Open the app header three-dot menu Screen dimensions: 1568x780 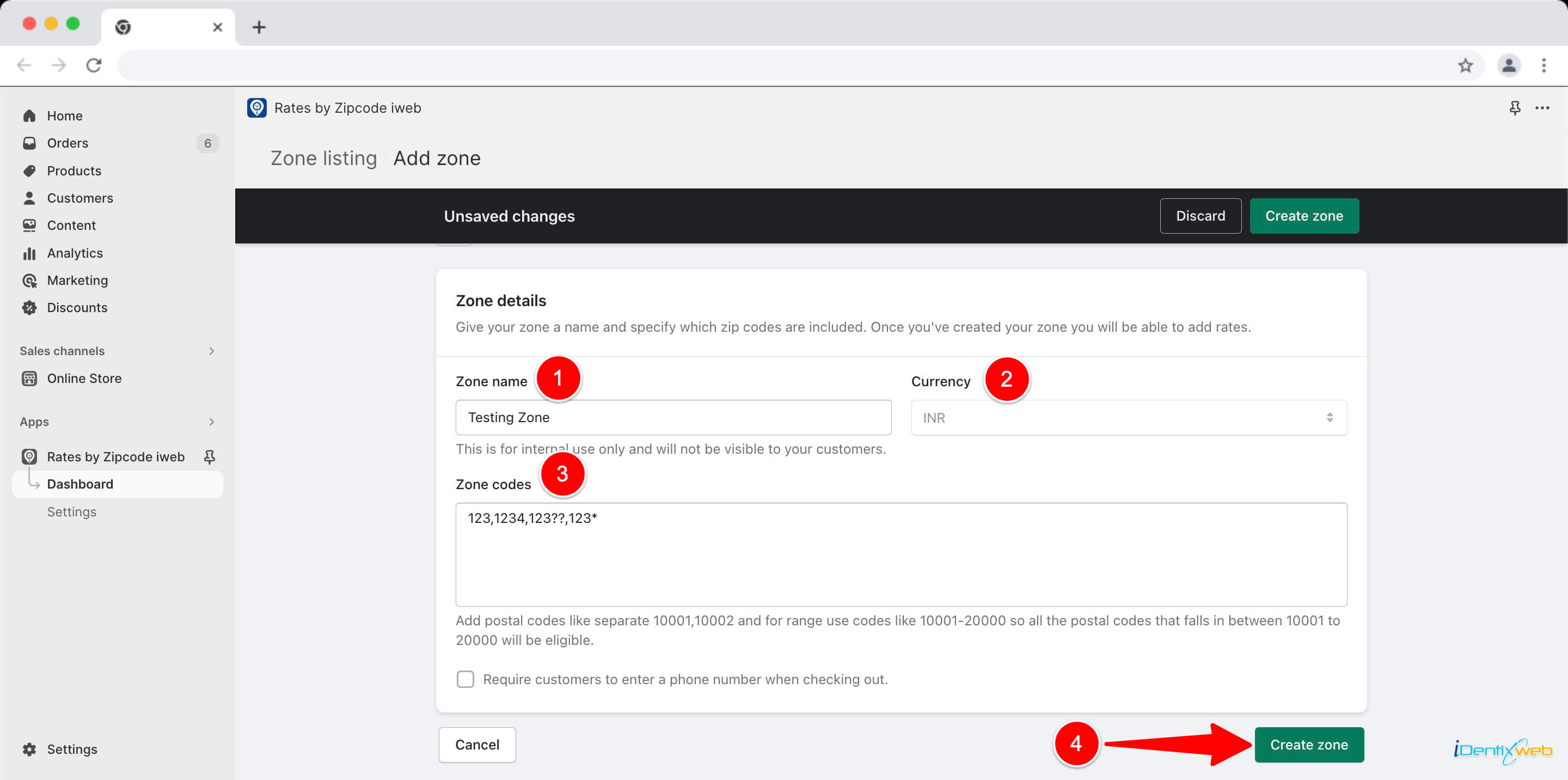1542,108
